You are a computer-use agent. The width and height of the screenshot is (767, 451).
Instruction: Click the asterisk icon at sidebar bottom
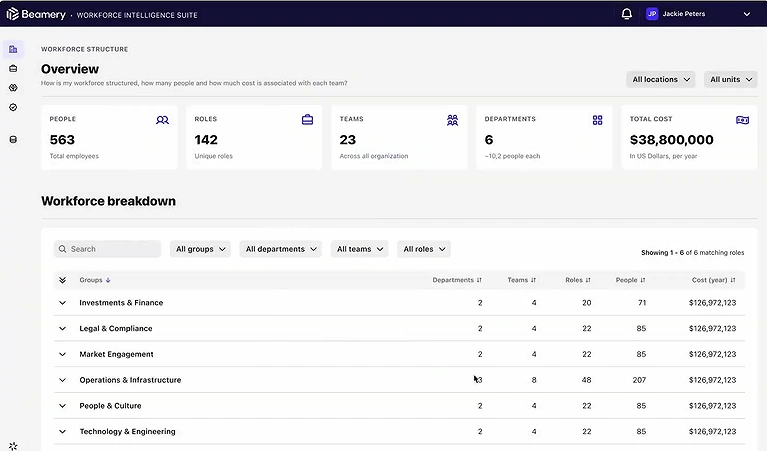(13, 446)
